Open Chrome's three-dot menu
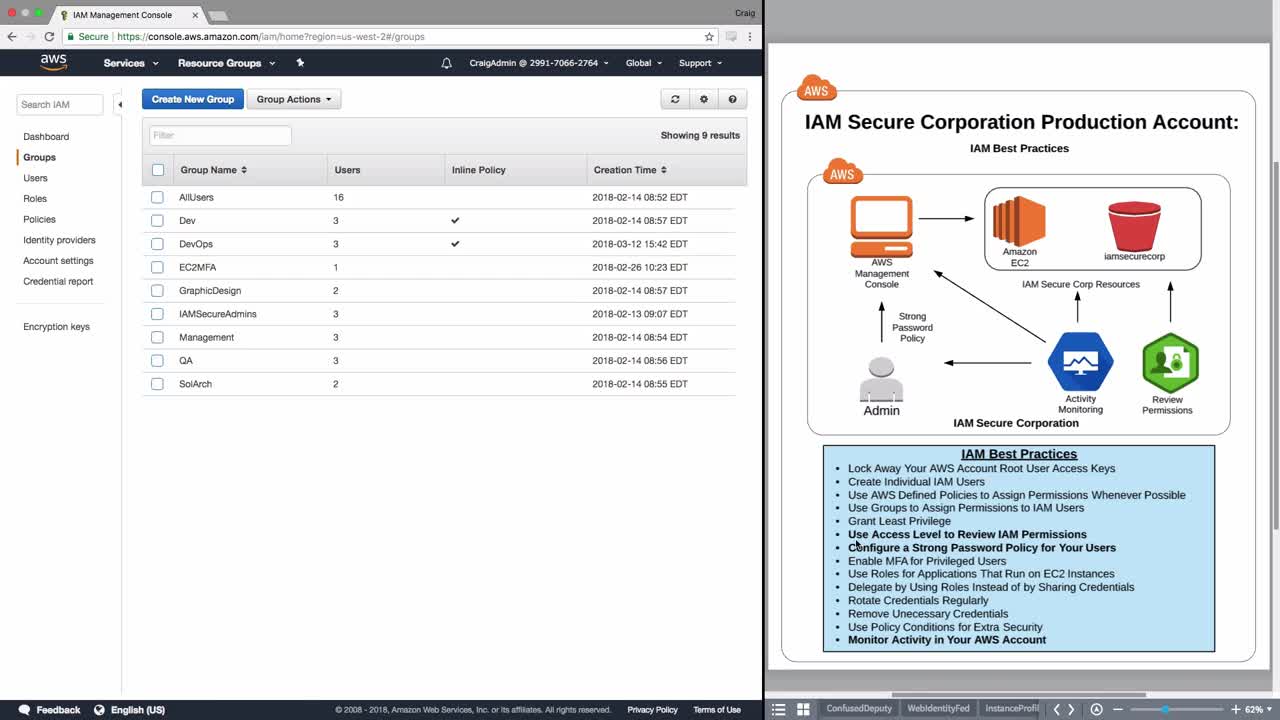This screenshot has height=720, width=1280. (x=750, y=36)
